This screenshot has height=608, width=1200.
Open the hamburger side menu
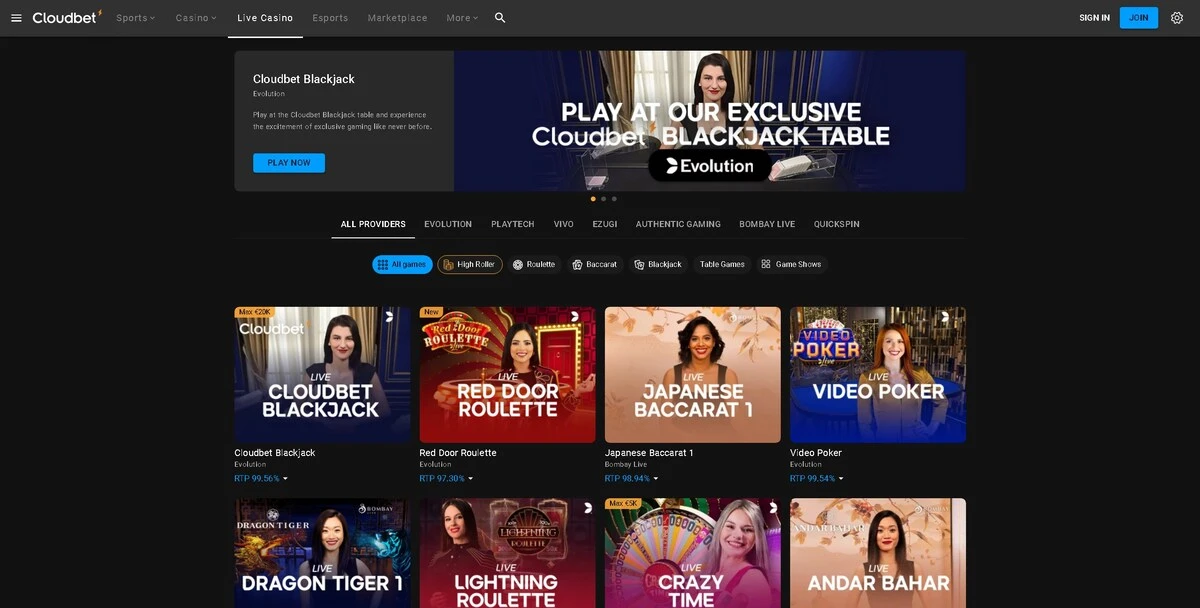16,18
